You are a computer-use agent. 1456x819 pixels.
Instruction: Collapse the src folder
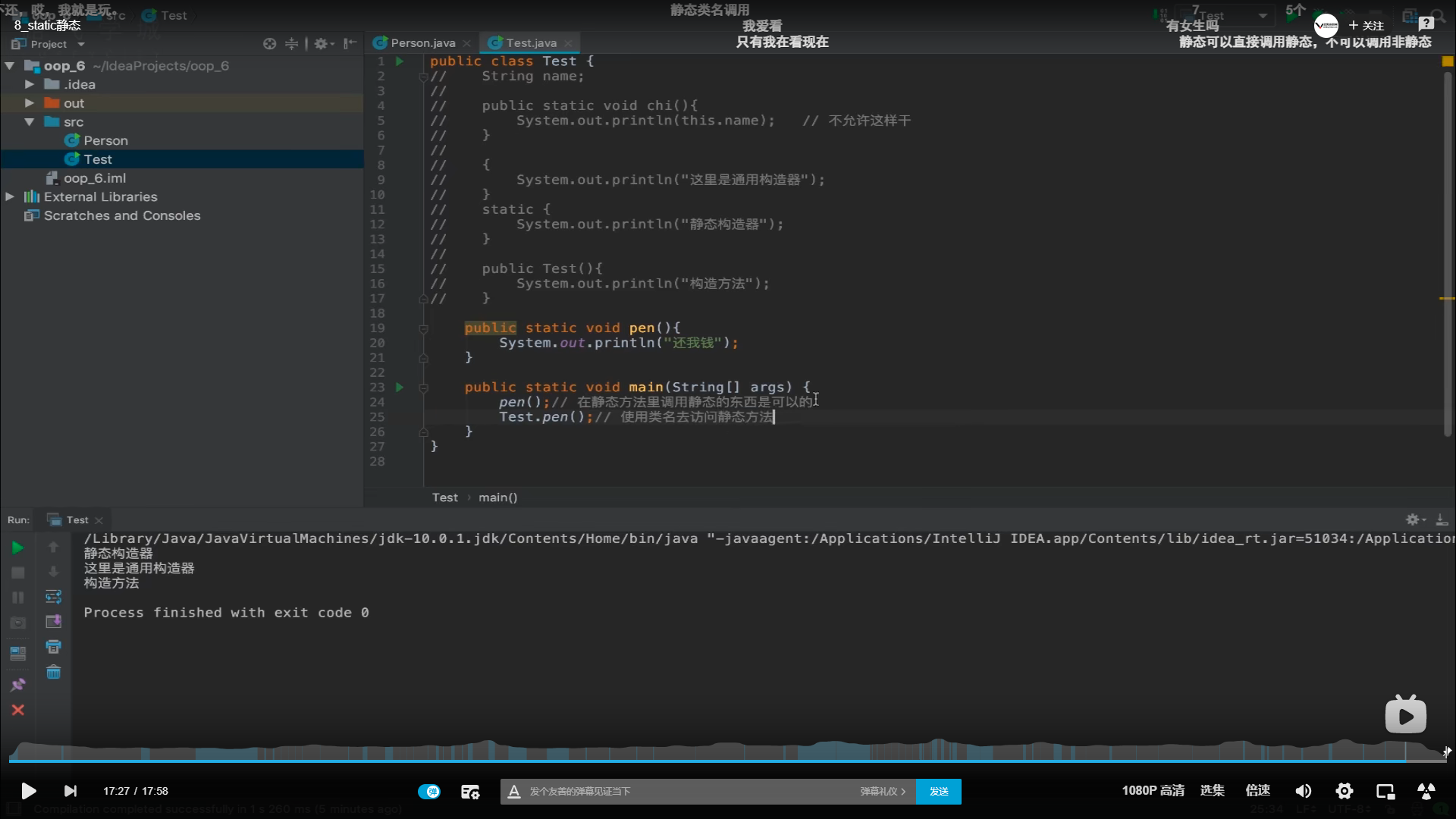[x=30, y=122]
